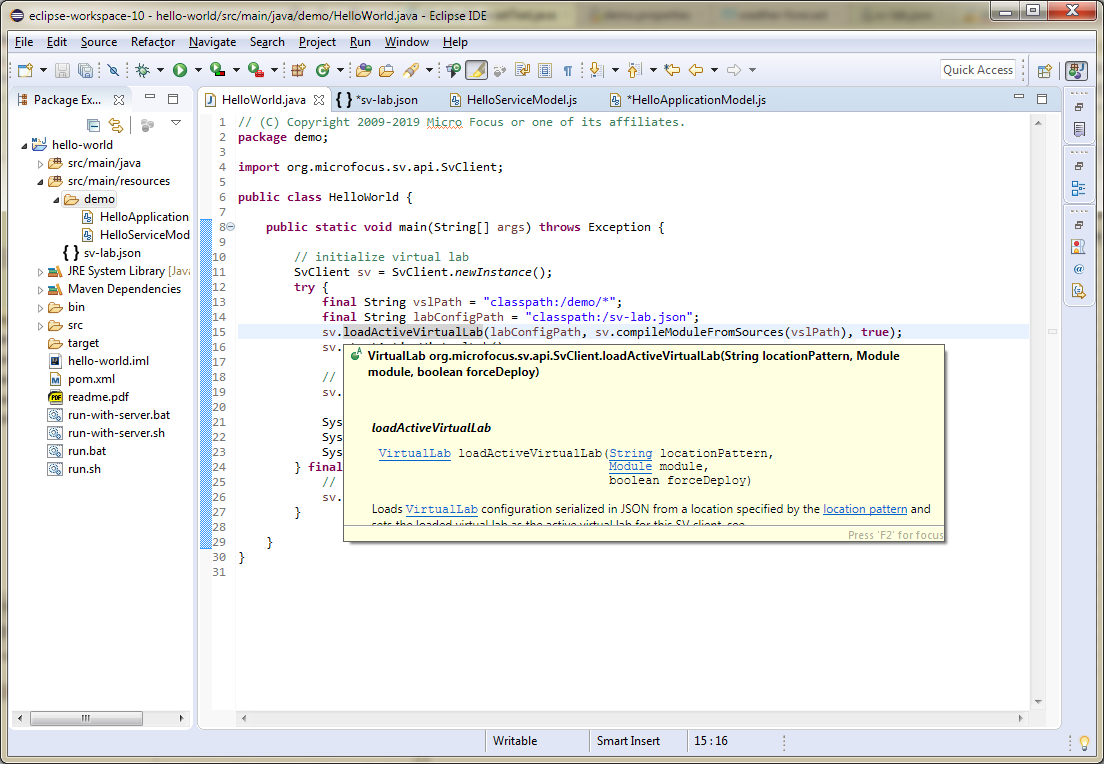Open the Source menu
1104x764 pixels.
99,42
